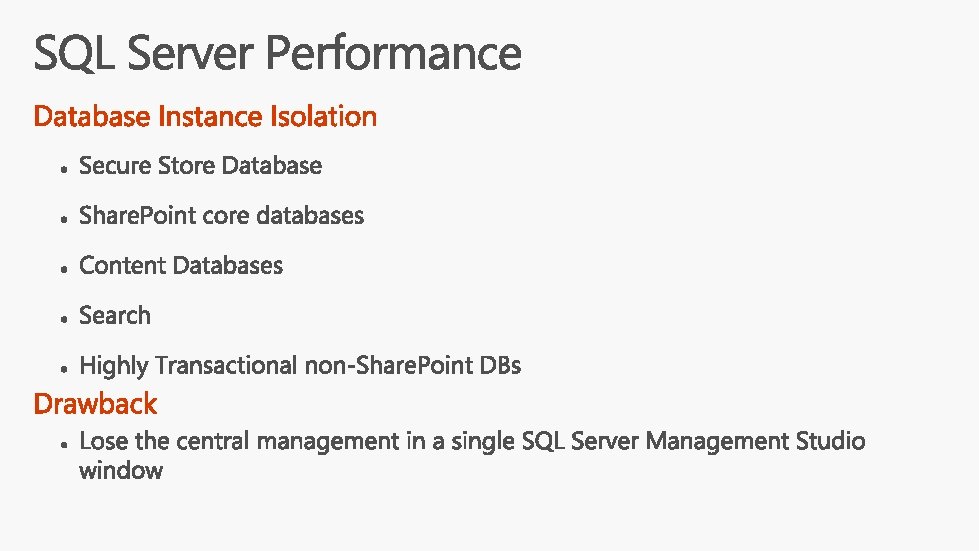Click the 'SQL Server Performance' slide title

pyautogui.click(x=277, y=54)
